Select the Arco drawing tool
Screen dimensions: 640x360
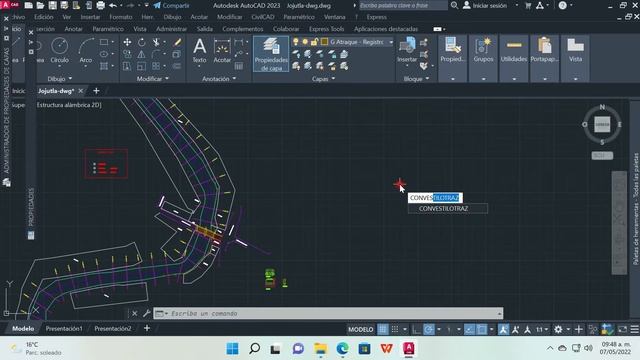[x=86, y=50]
